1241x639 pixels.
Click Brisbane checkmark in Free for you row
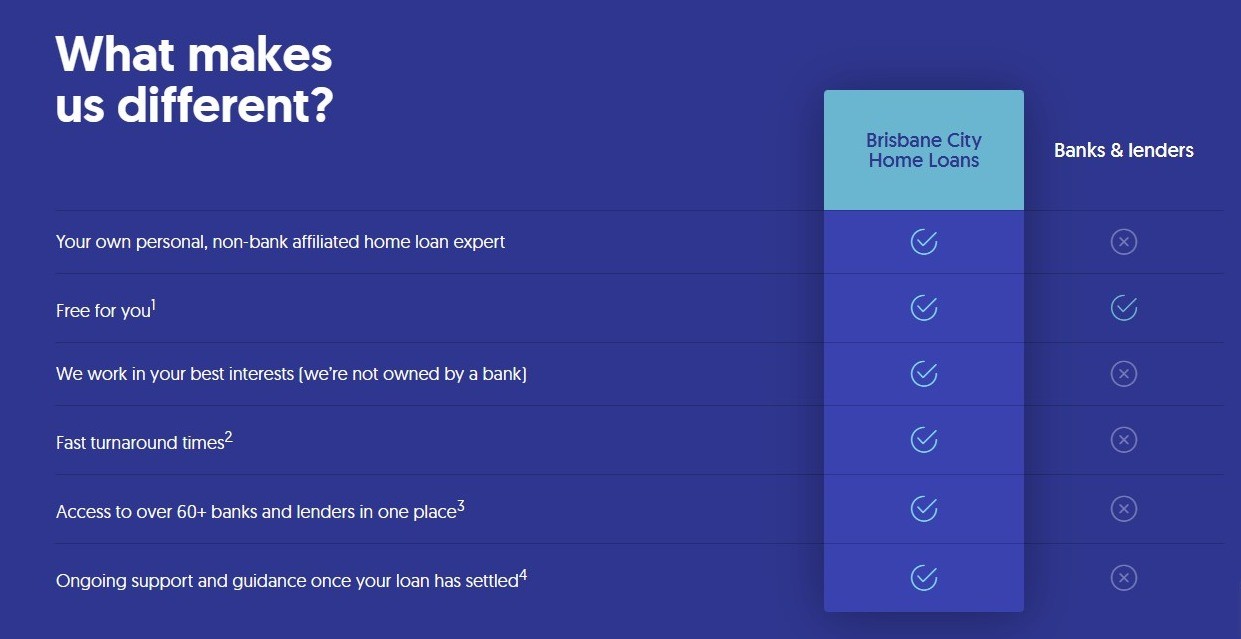tap(924, 308)
